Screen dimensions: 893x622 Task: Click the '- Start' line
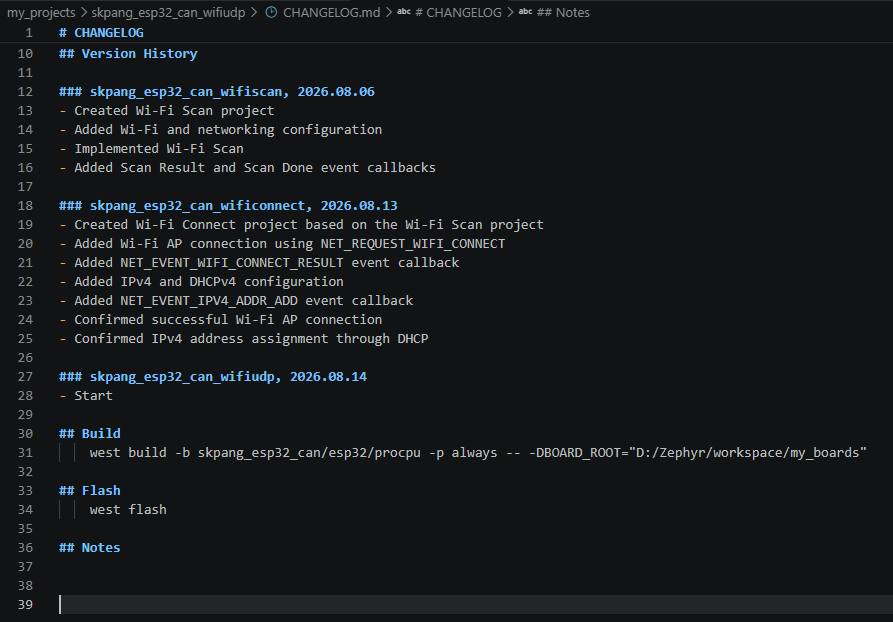click(x=86, y=395)
